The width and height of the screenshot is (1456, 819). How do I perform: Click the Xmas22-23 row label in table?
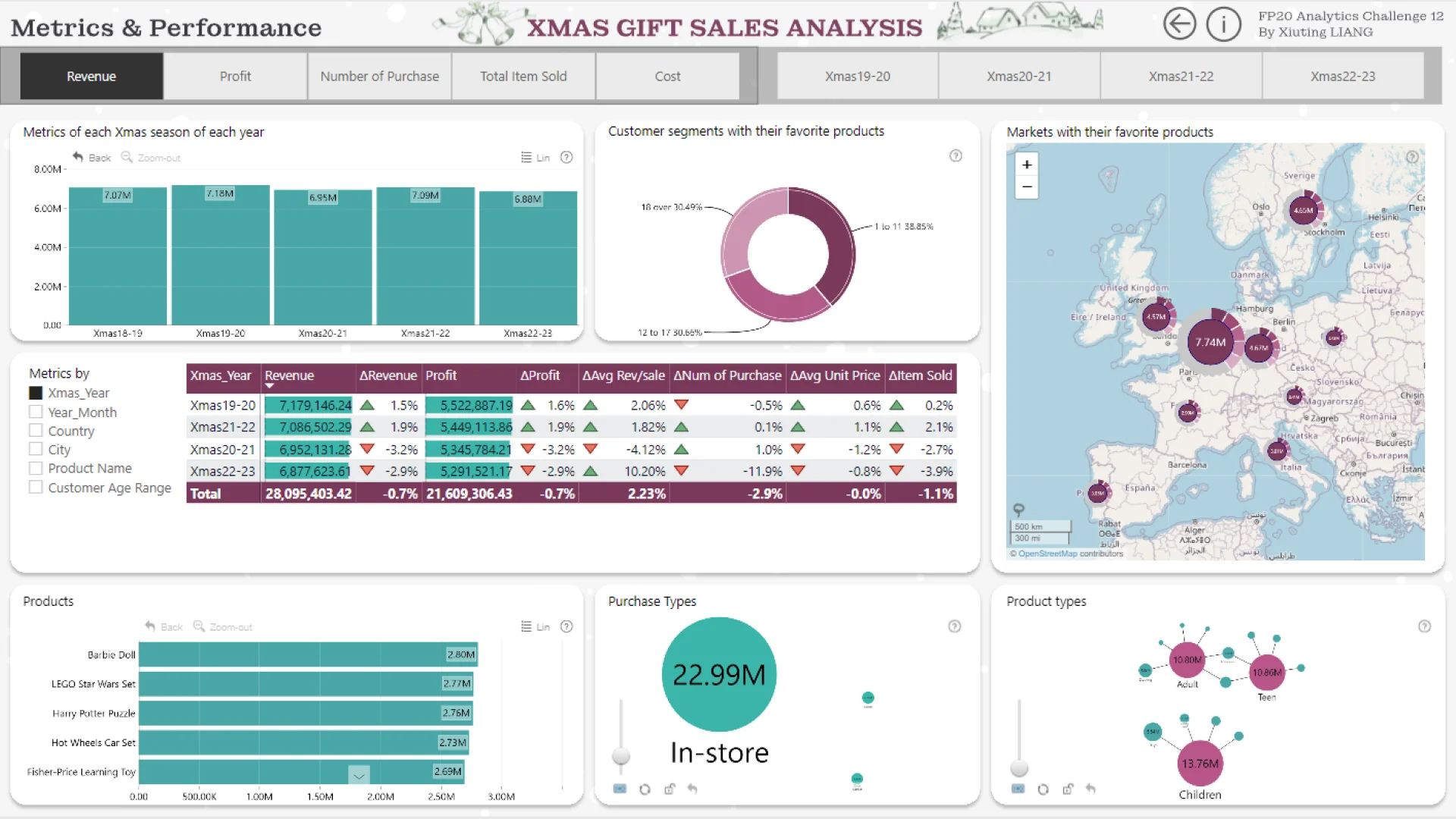pos(223,471)
